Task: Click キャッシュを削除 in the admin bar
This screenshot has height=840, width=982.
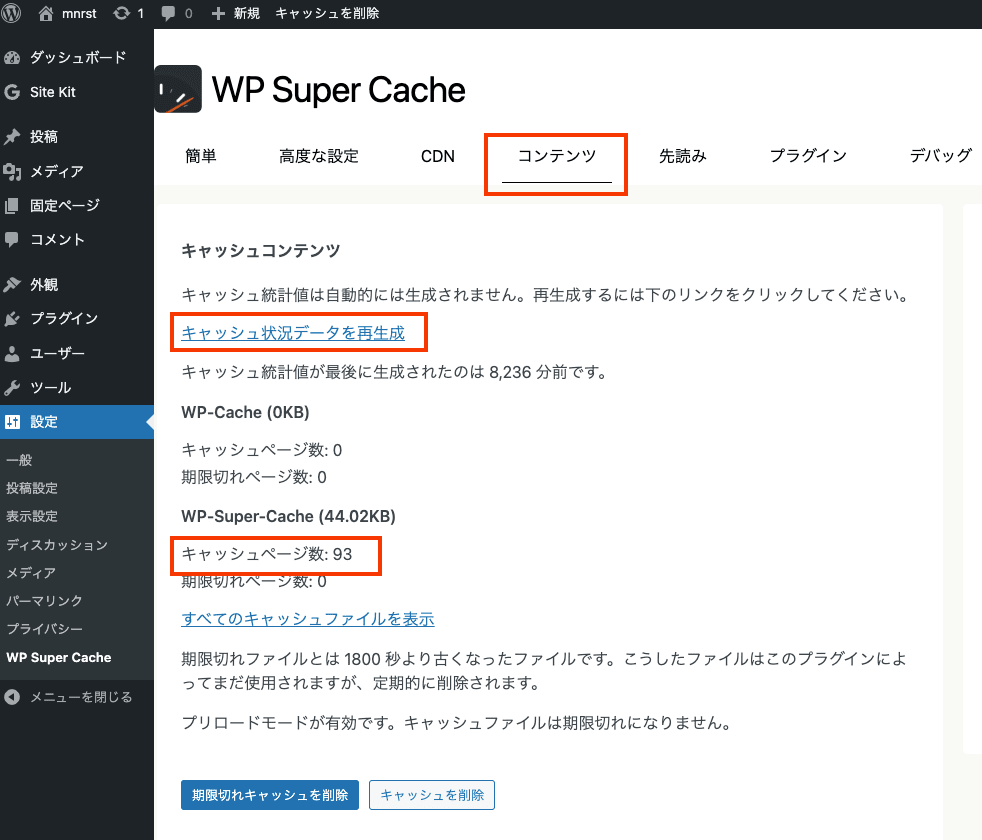Action: (x=327, y=13)
